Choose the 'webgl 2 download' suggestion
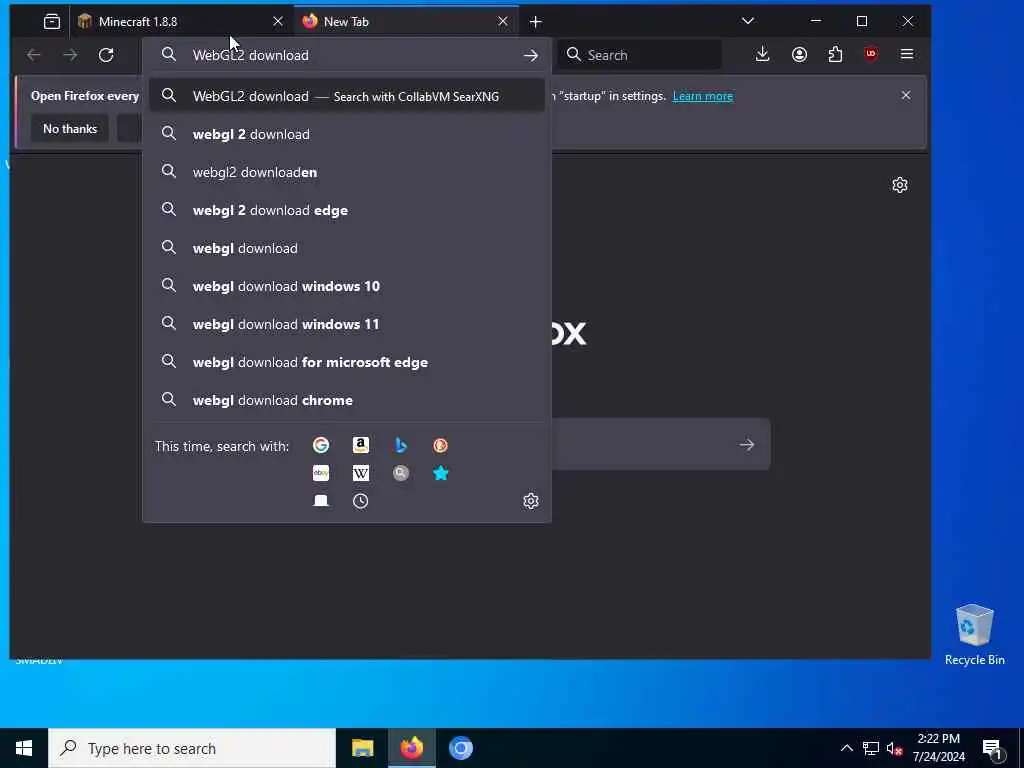 (347, 134)
